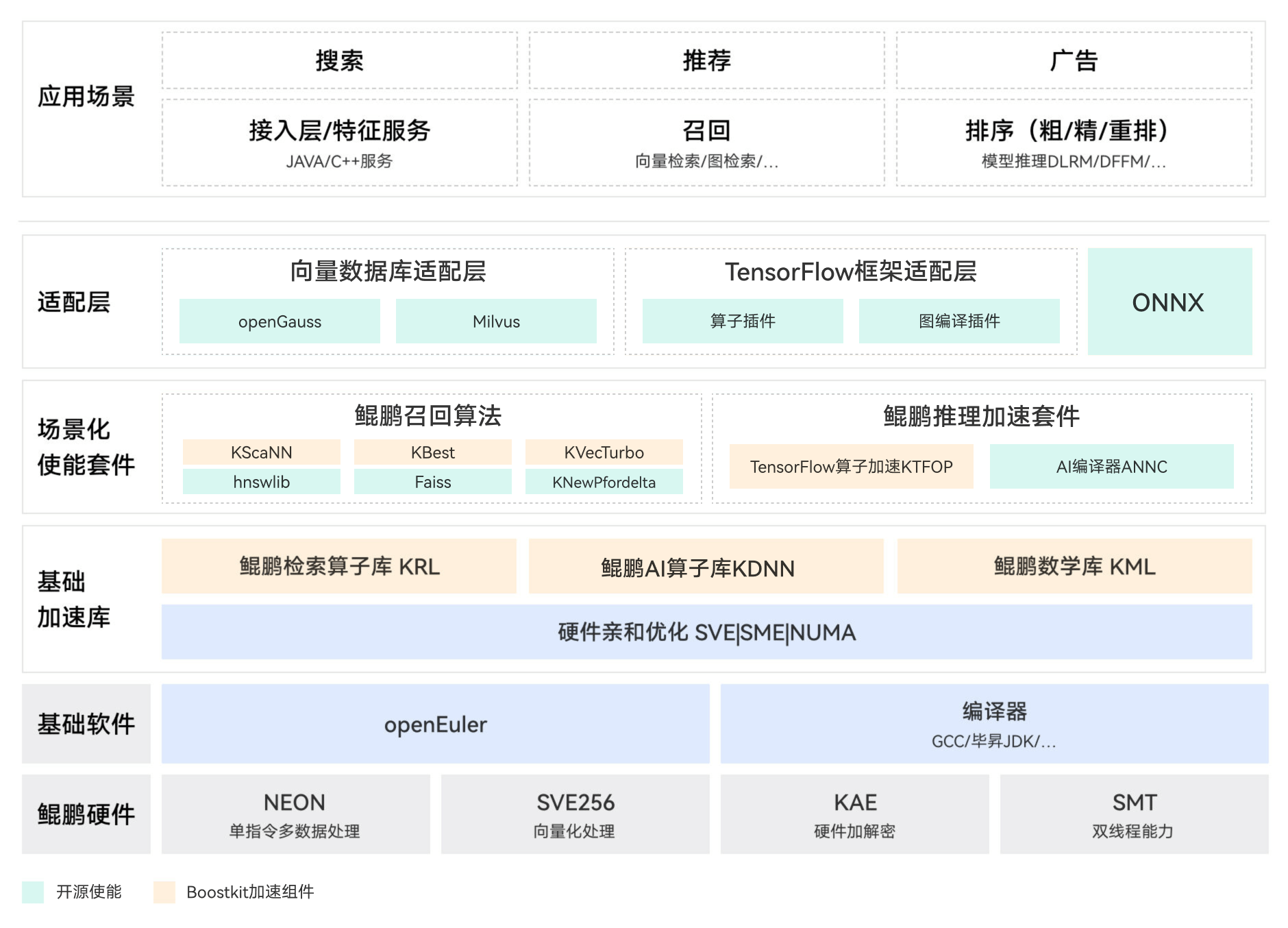Click the 搜索 scenario tab
Viewport: 1288px width, 928px height.
click(x=339, y=60)
